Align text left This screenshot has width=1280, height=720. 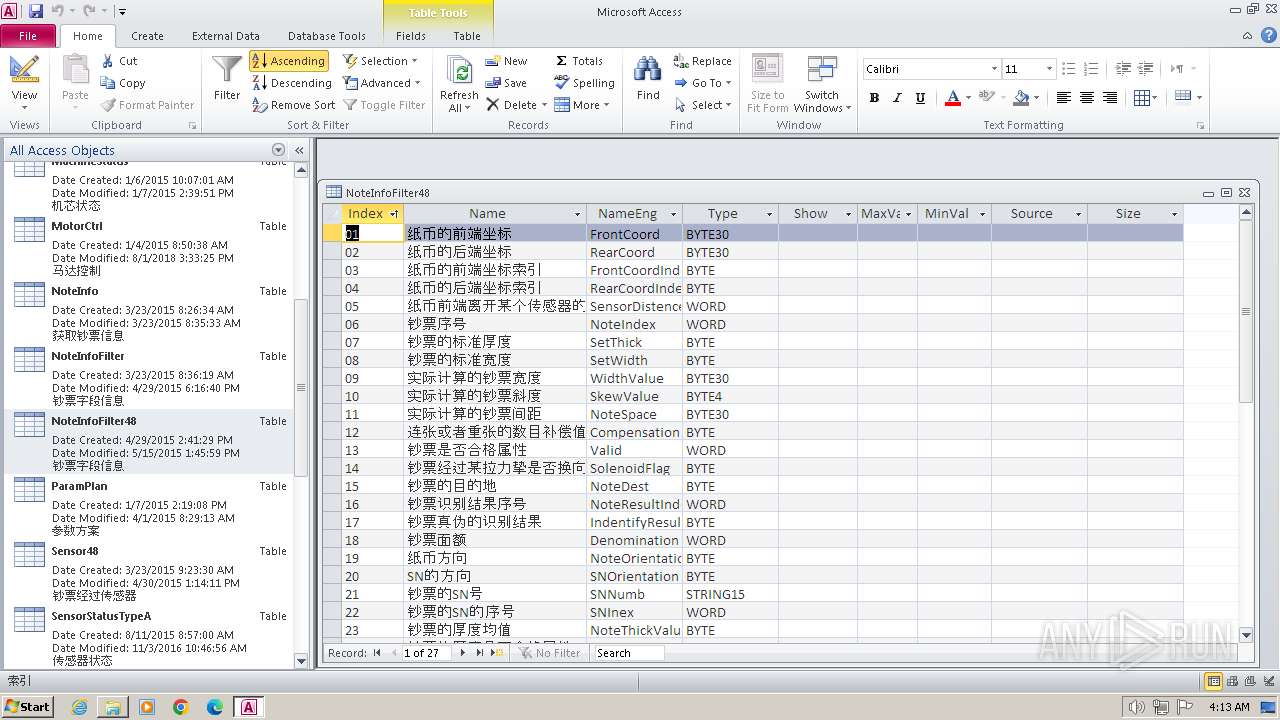pyautogui.click(x=1063, y=97)
